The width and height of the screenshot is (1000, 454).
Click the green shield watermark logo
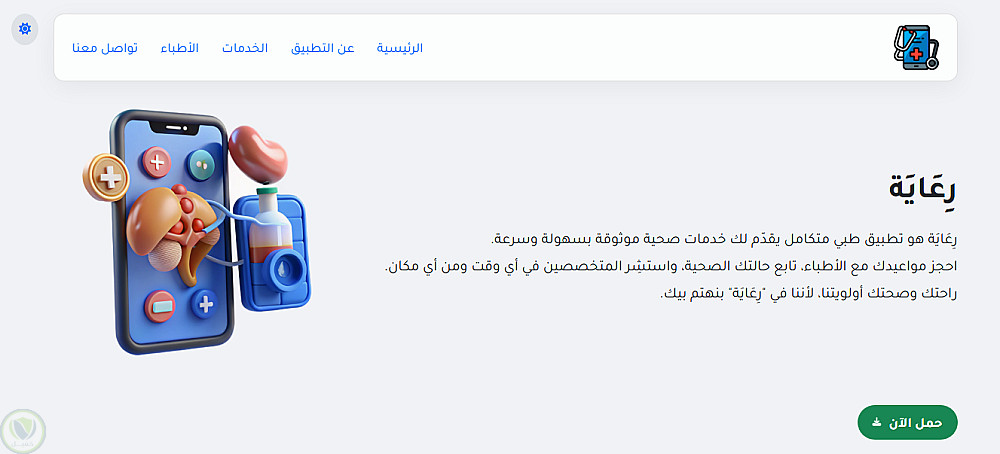24,432
